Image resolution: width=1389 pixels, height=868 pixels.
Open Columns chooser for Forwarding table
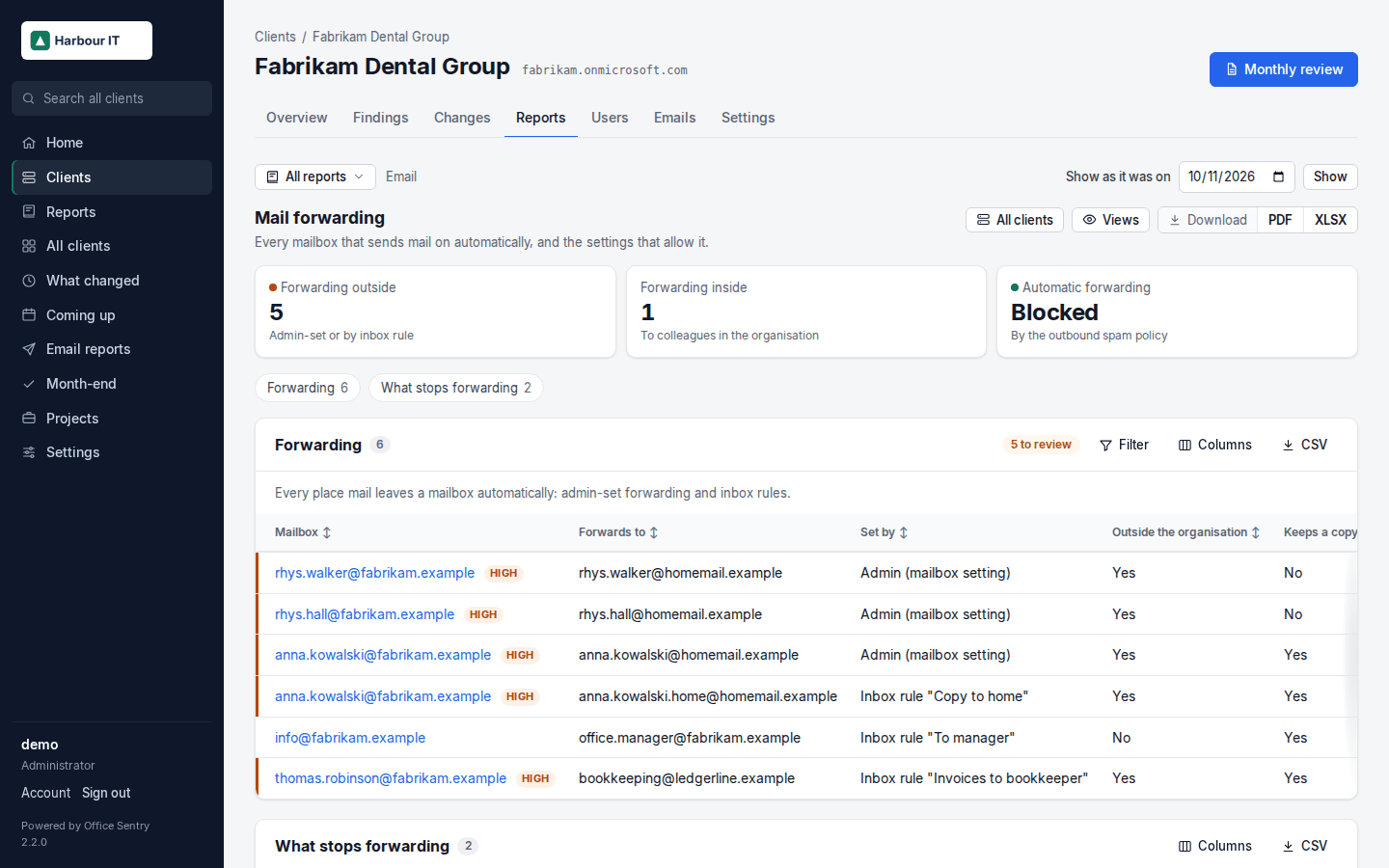pyautogui.click(x=1215, y=445)
